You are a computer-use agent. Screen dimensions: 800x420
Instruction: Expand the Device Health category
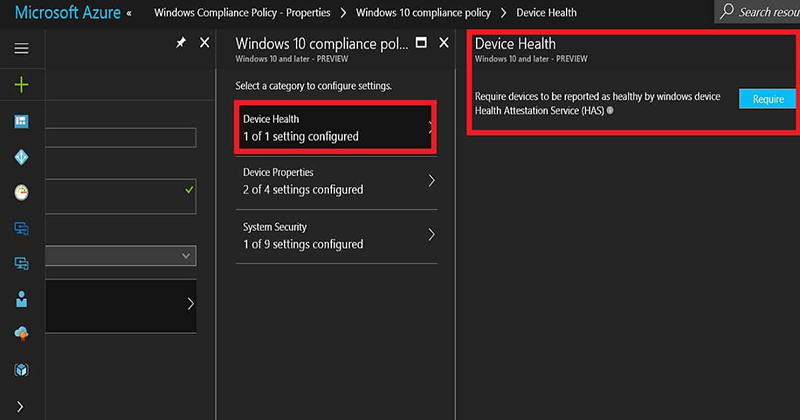(335, 127)
